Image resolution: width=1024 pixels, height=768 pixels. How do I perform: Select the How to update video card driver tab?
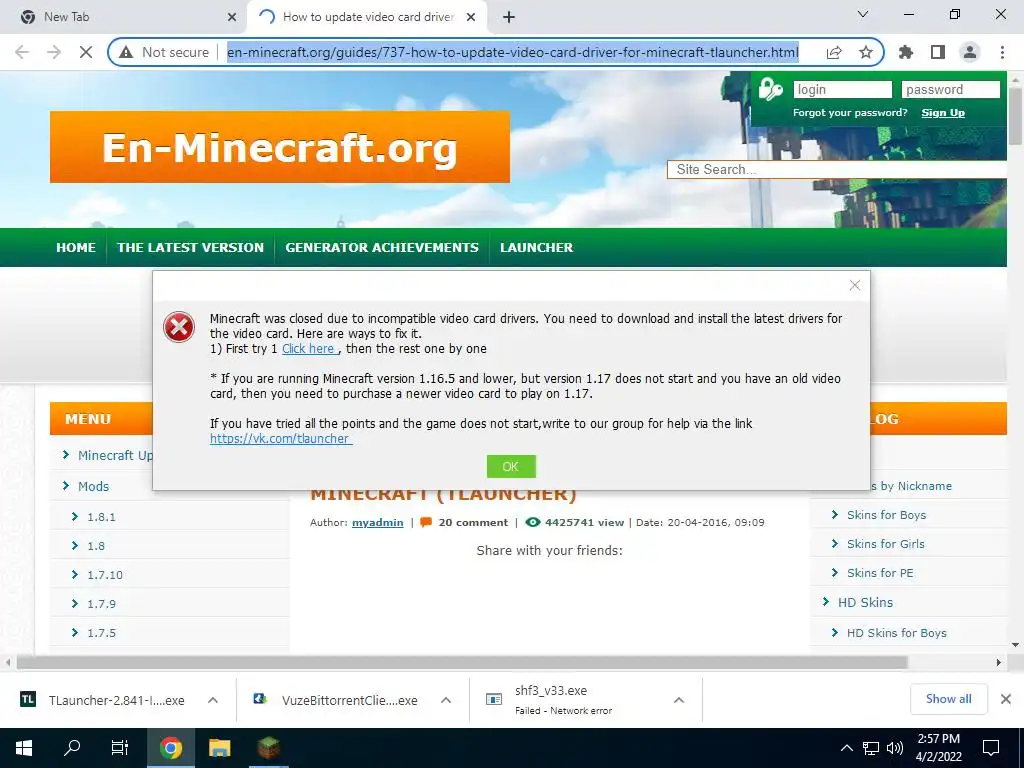367,17
